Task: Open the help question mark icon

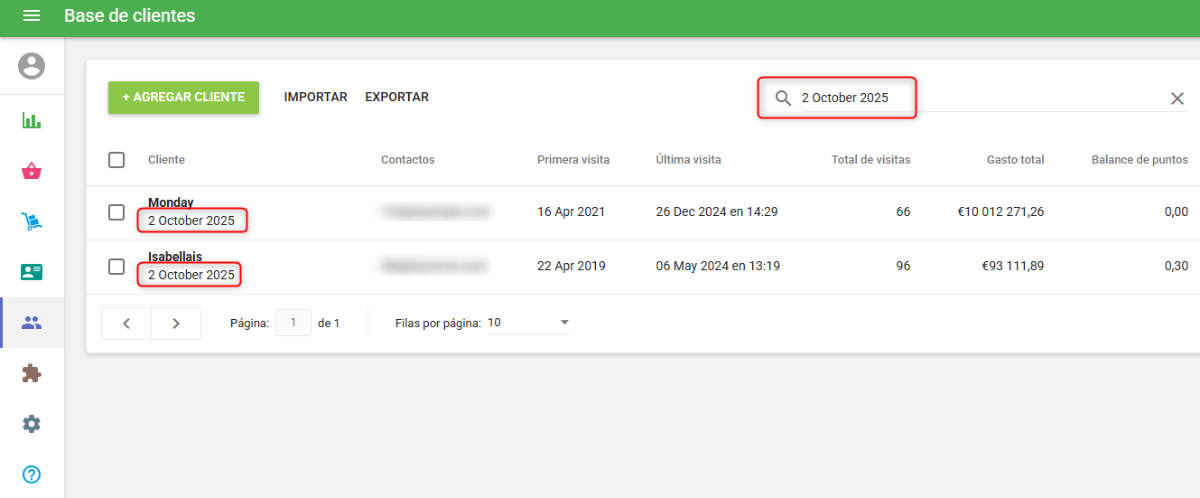Action: point(32,474)
